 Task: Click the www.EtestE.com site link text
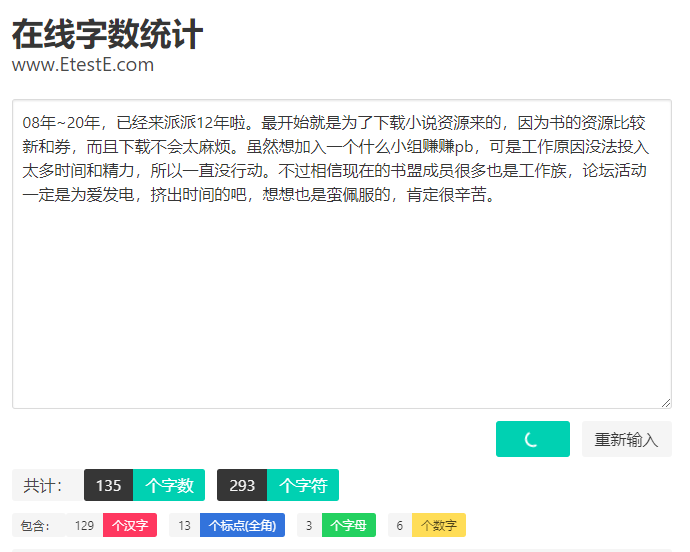[83, 65]
